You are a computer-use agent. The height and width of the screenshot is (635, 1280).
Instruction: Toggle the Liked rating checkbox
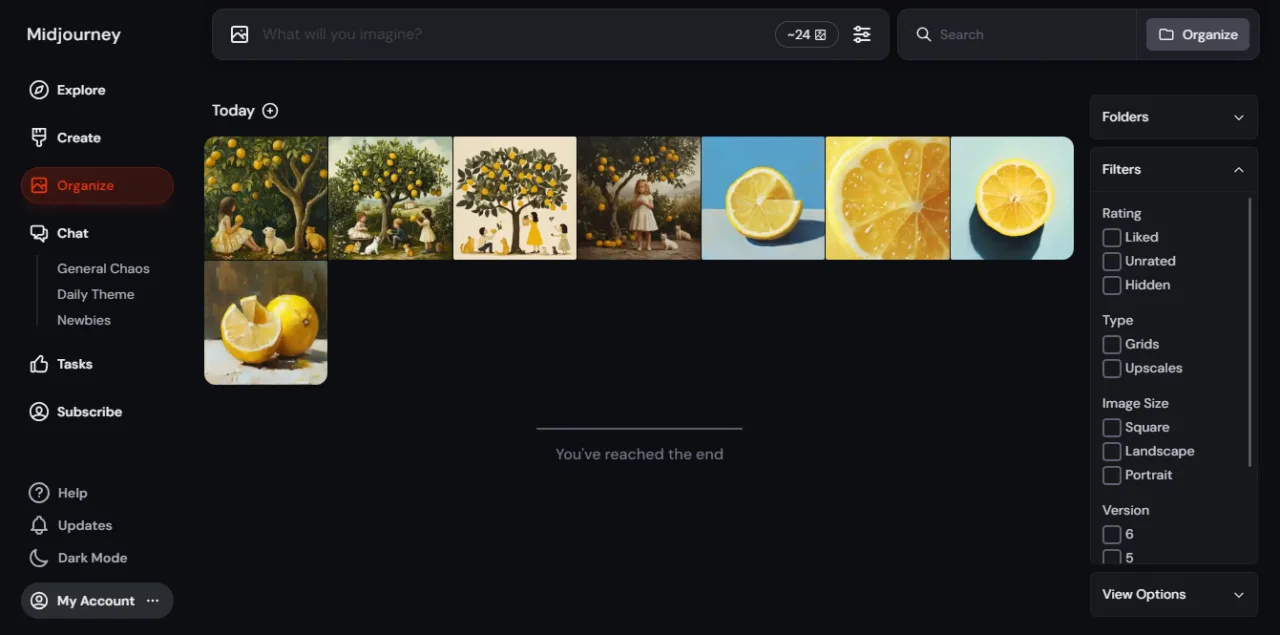tap(1112, 237)
